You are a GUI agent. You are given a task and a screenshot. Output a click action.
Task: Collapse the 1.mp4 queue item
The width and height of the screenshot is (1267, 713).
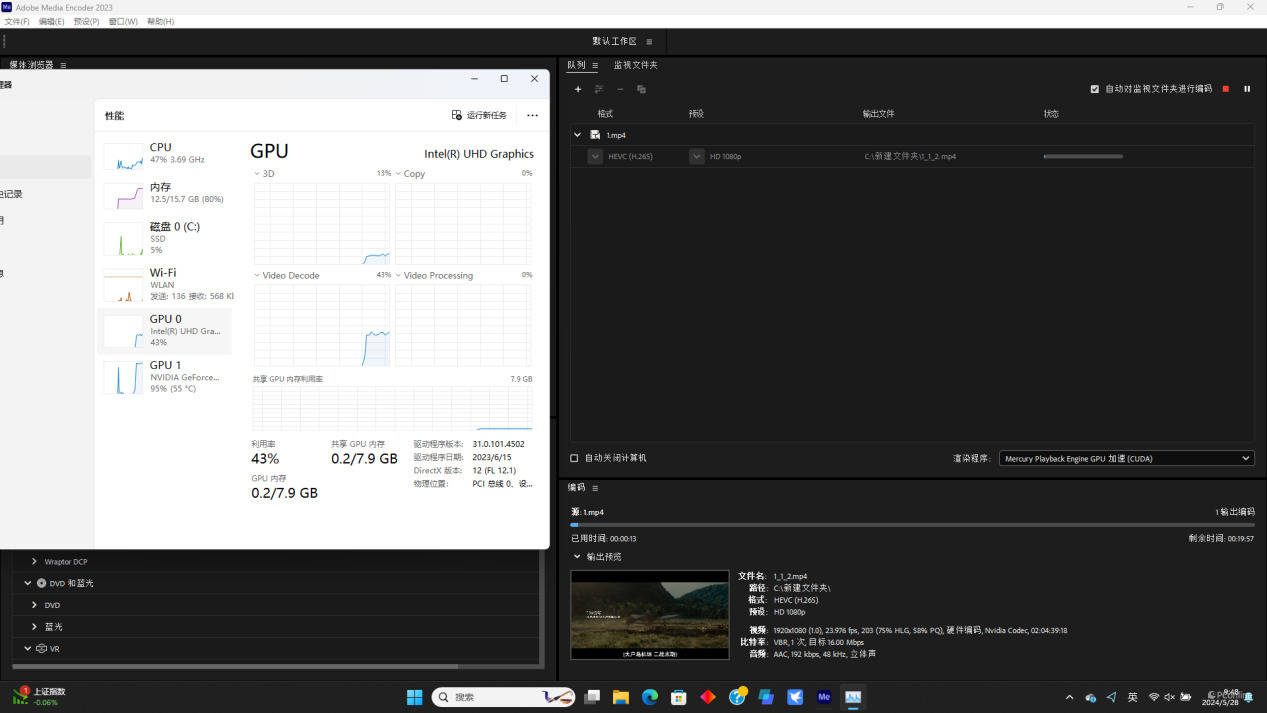click(x=577, y=135)
